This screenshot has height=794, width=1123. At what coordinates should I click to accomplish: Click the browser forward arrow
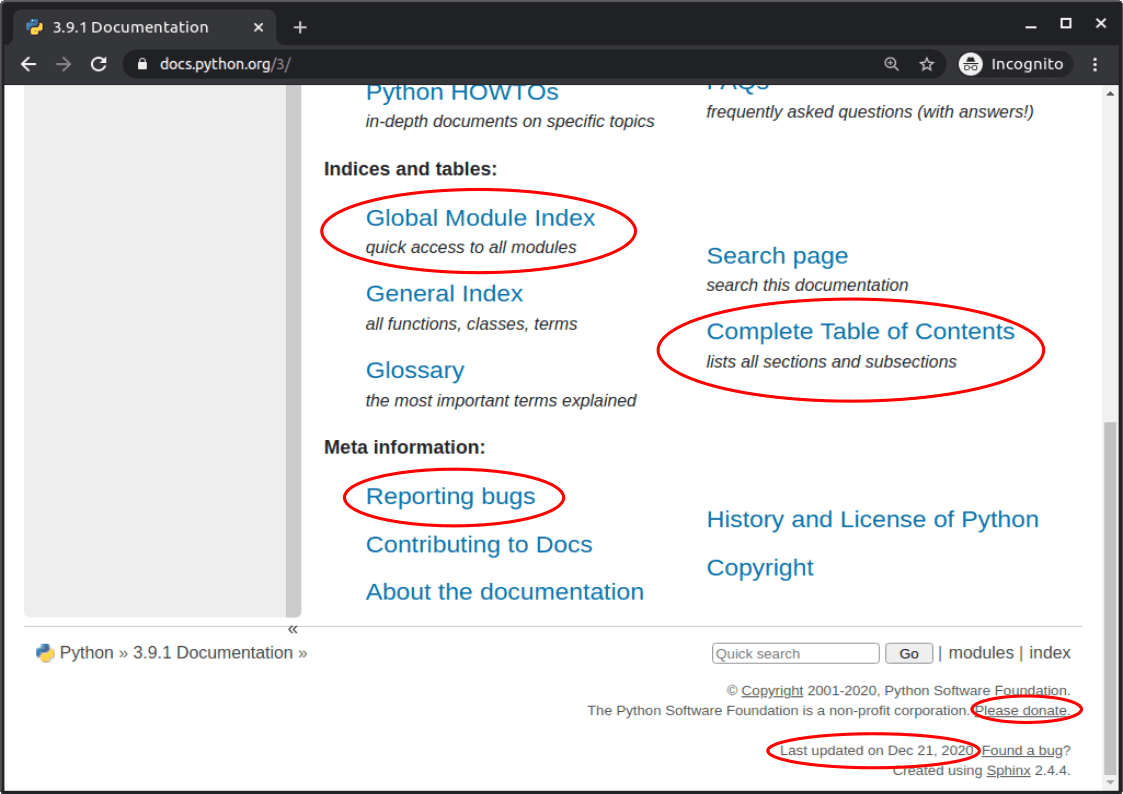63,63
